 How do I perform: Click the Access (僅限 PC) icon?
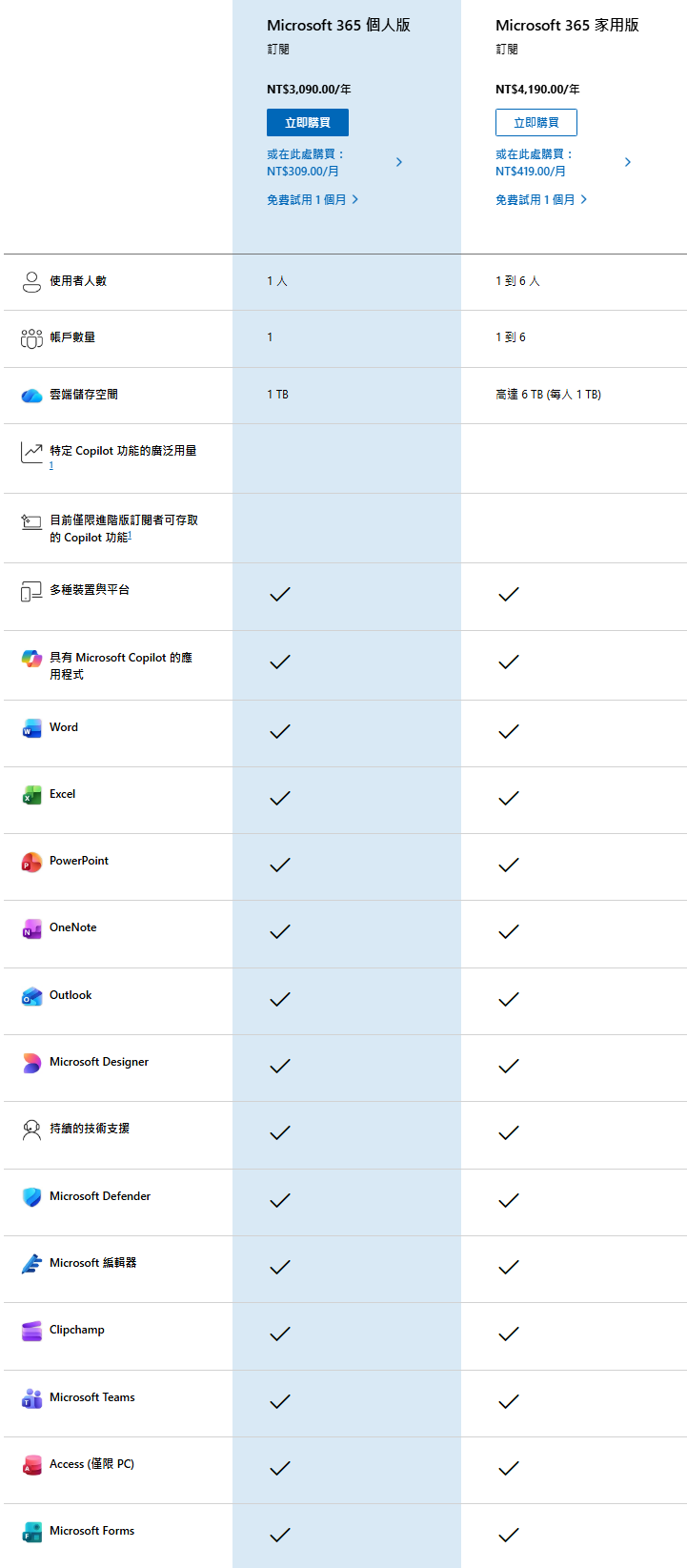pos(31,1466)
